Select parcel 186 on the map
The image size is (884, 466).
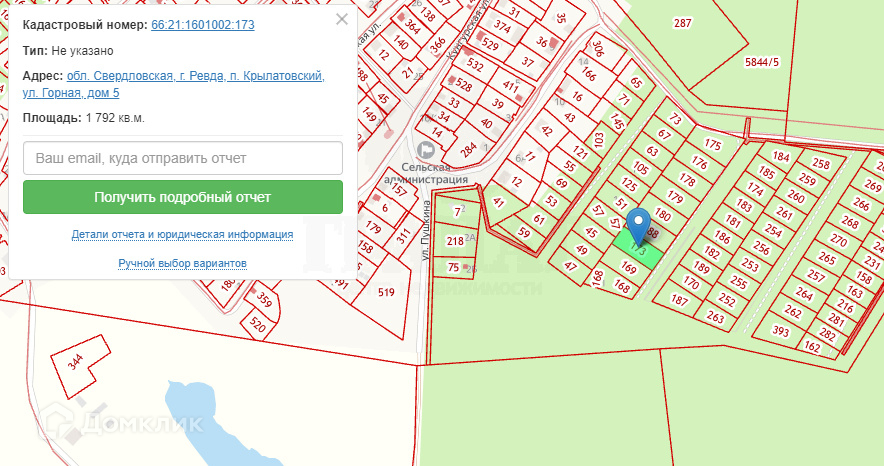pos(722,237)
